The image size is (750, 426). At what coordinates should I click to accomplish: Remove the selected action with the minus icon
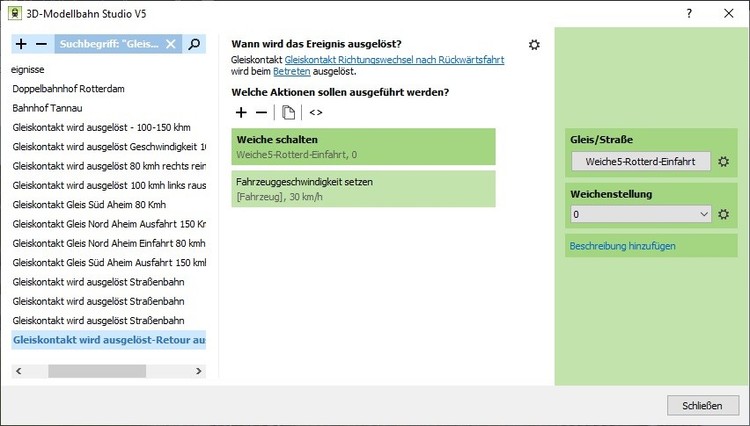click(x=261, y=112)
